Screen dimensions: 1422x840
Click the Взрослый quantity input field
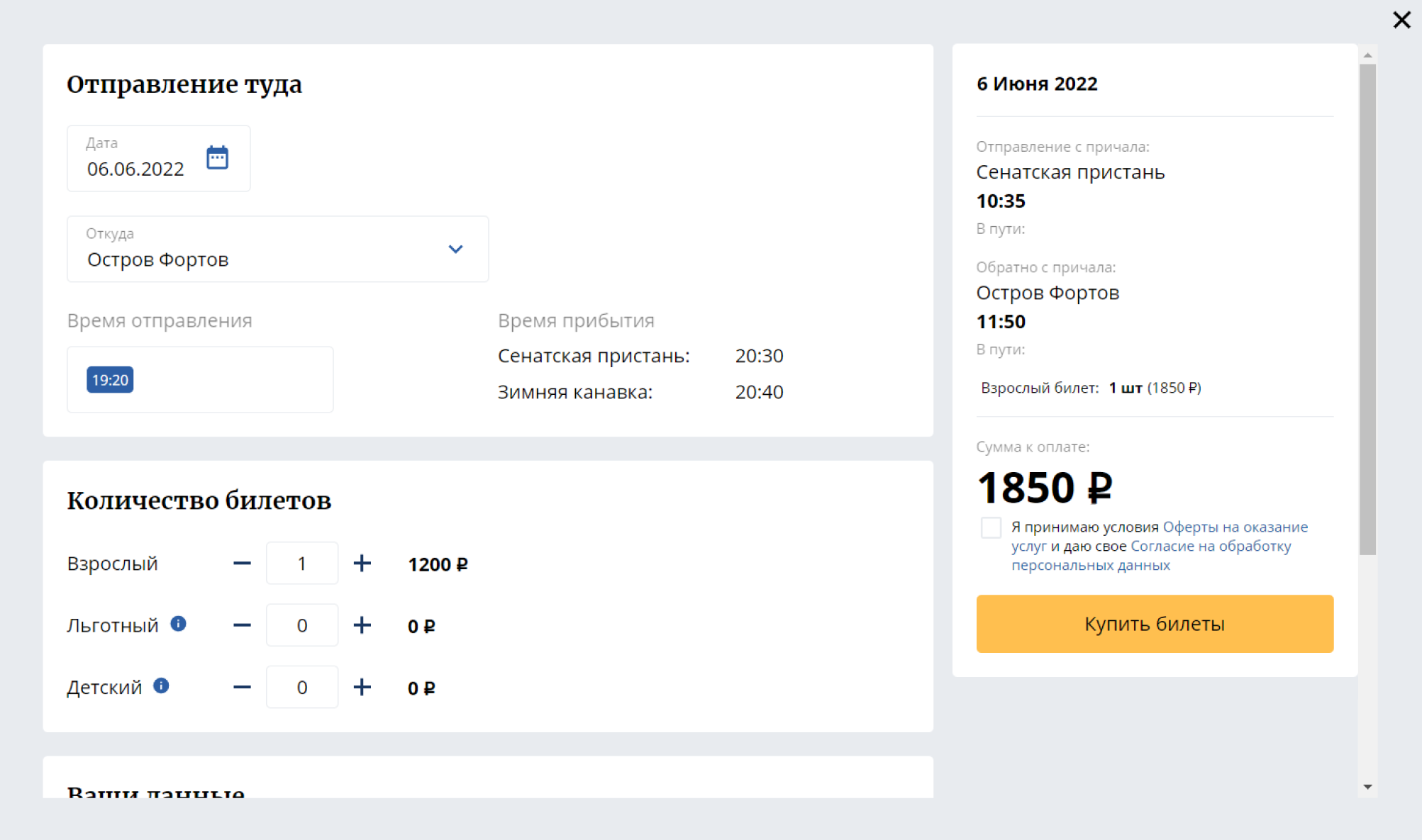point(302,564)
